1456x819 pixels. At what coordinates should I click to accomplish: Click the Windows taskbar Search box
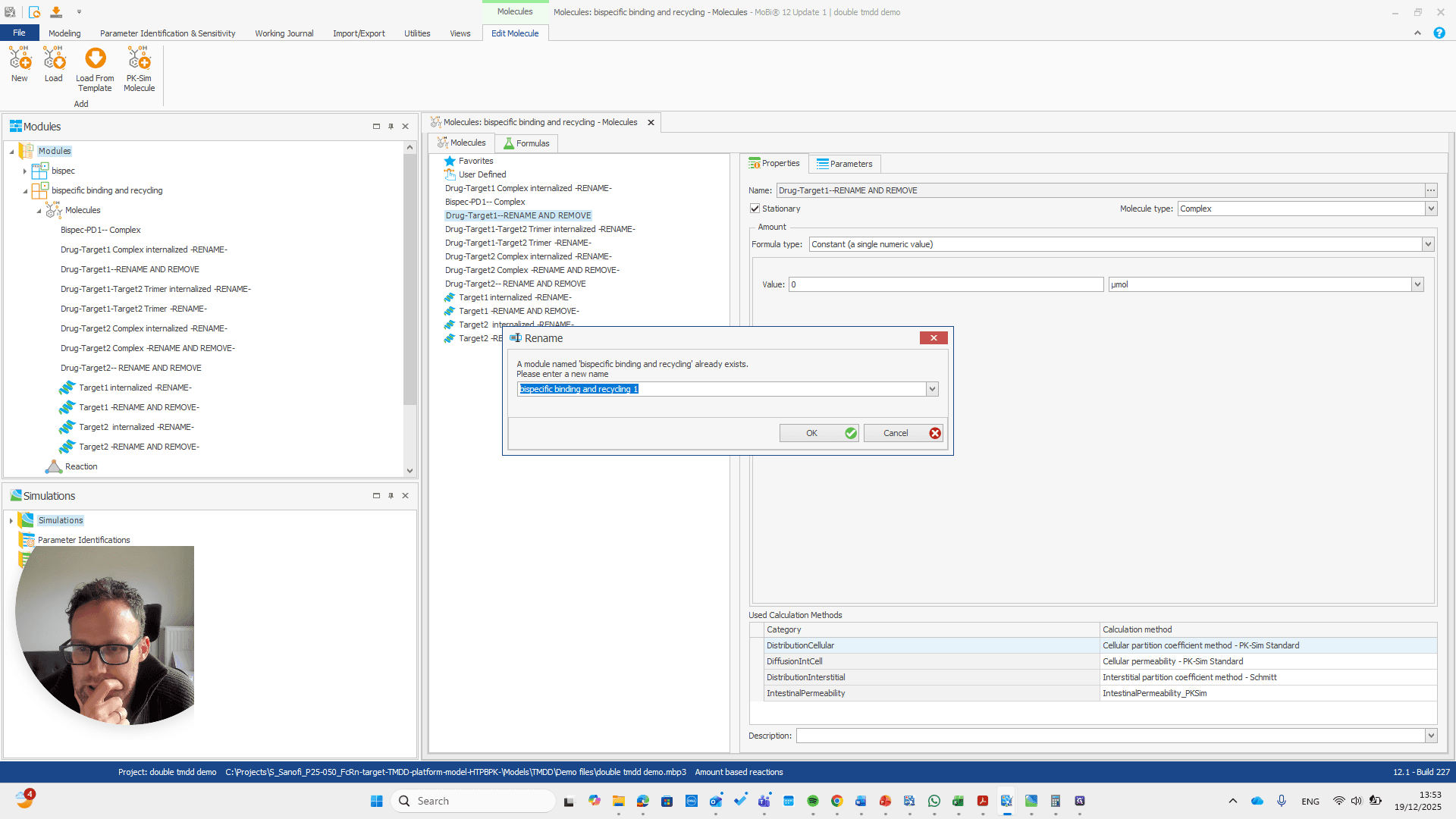[474, 801]
